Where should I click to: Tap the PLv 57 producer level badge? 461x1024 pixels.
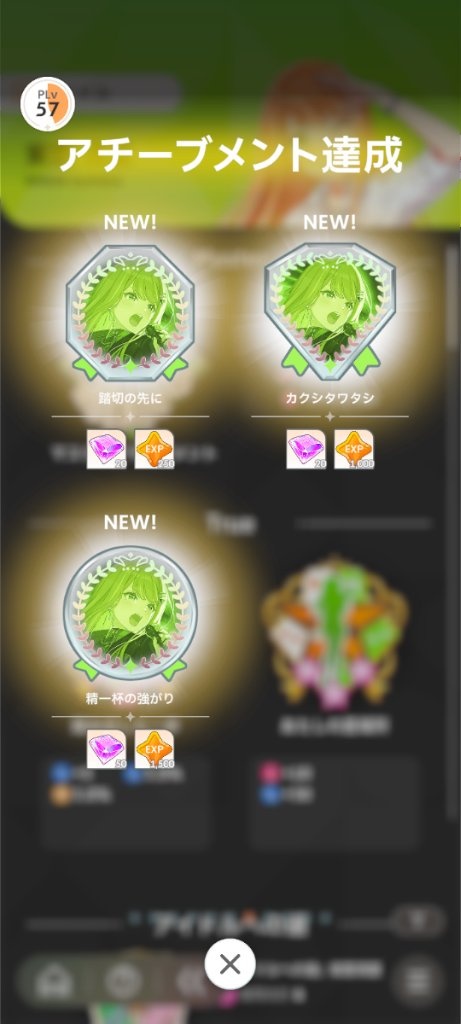47,104
